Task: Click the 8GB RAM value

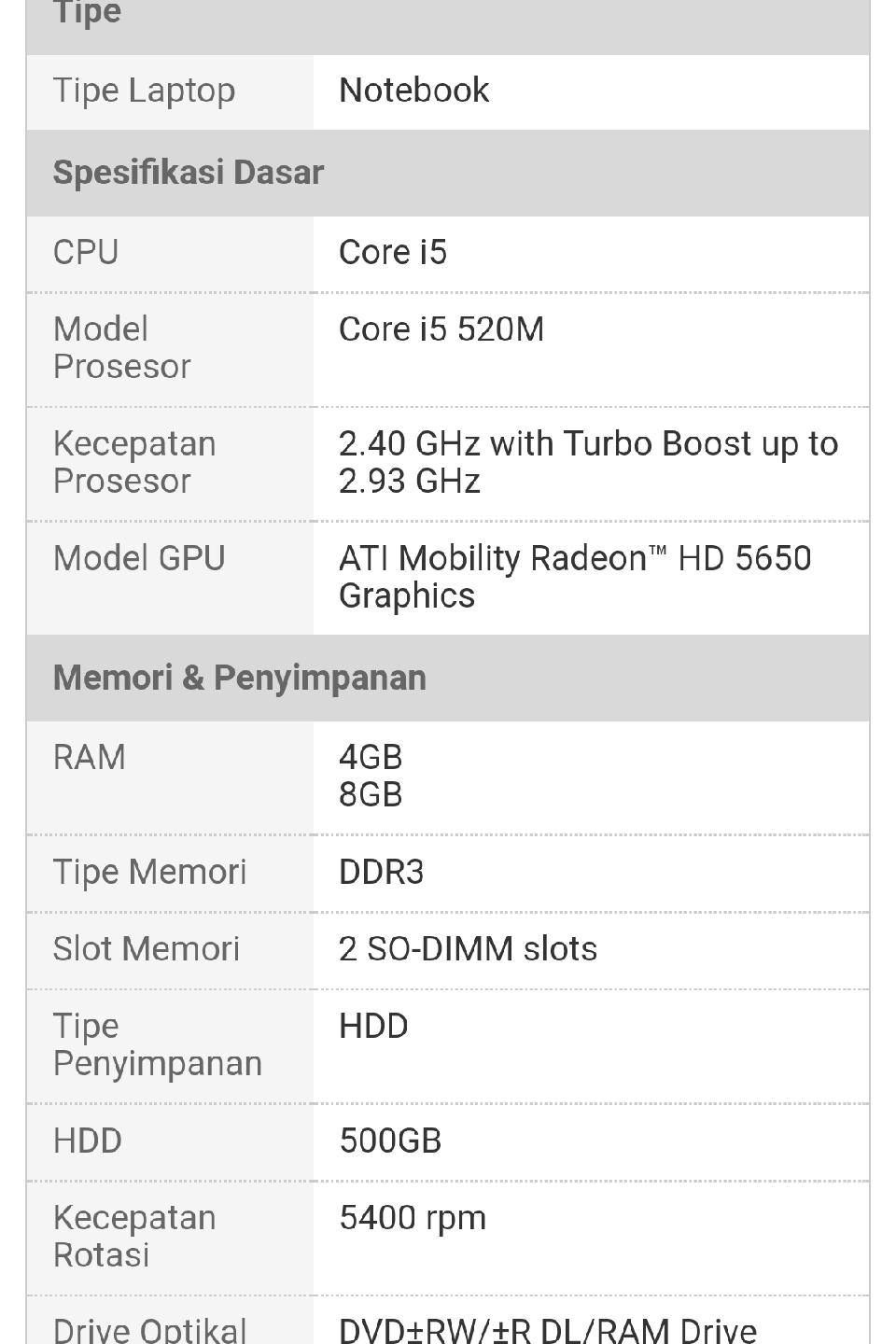Action: pos(371,795)
